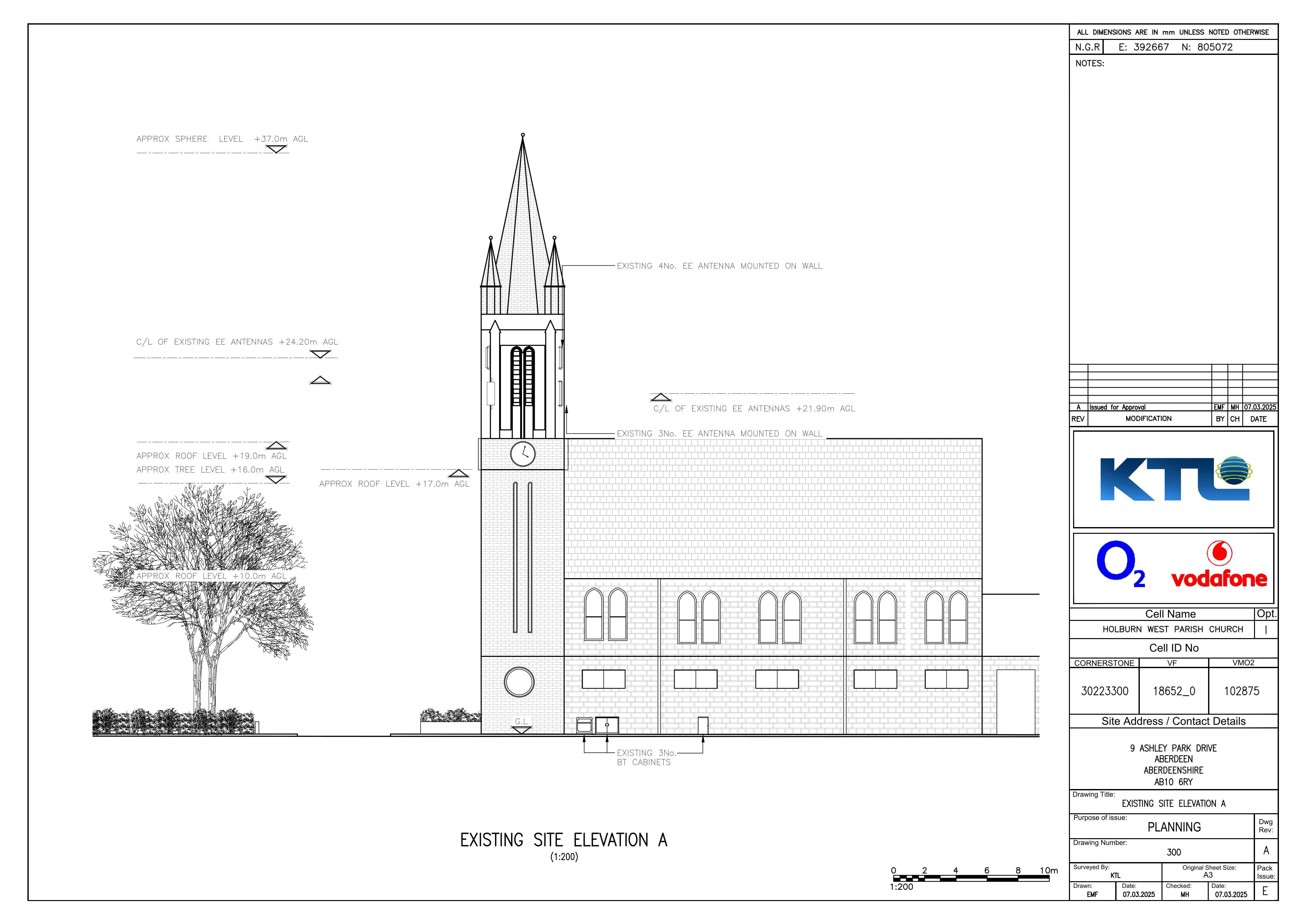Click 'A3' original sheet size

[1208, 875]
